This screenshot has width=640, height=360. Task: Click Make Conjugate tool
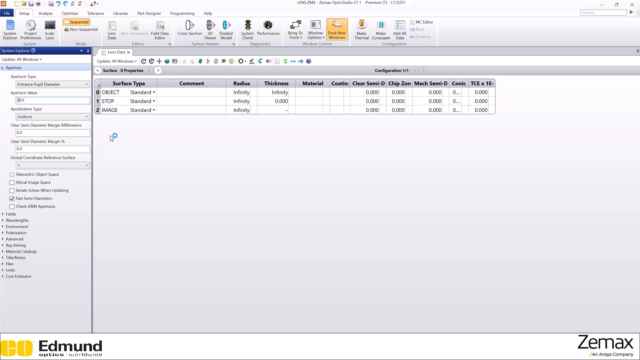(x=381, y=30)
